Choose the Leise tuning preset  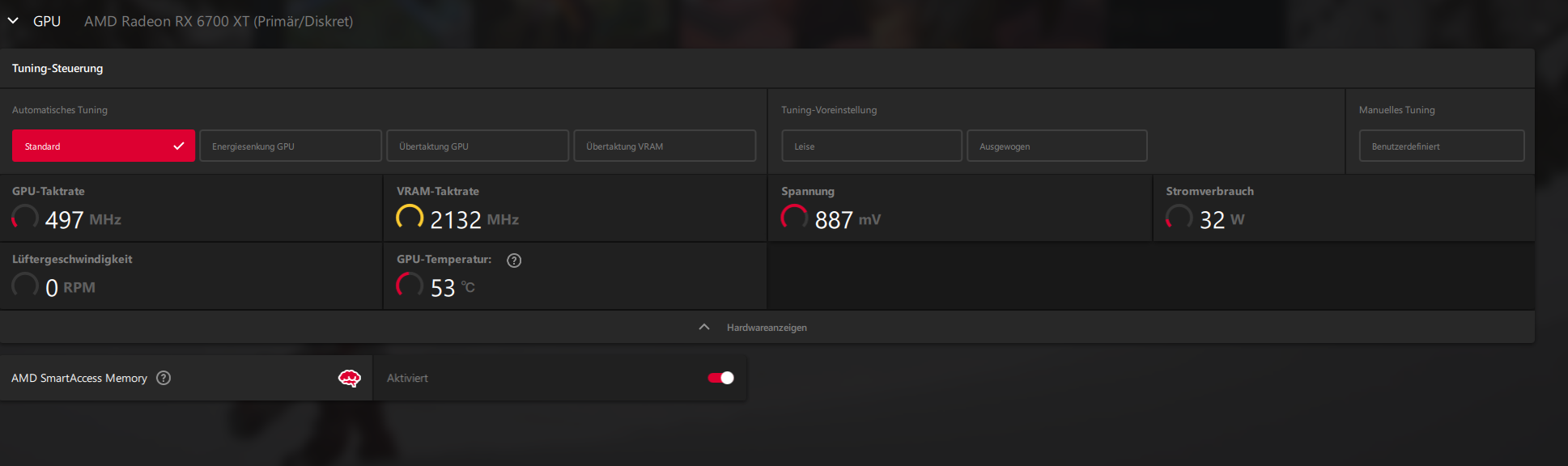pos(872,146)
